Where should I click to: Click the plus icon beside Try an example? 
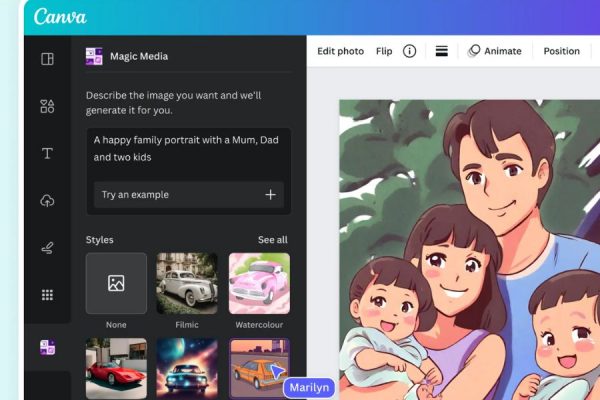pos(270,195)
